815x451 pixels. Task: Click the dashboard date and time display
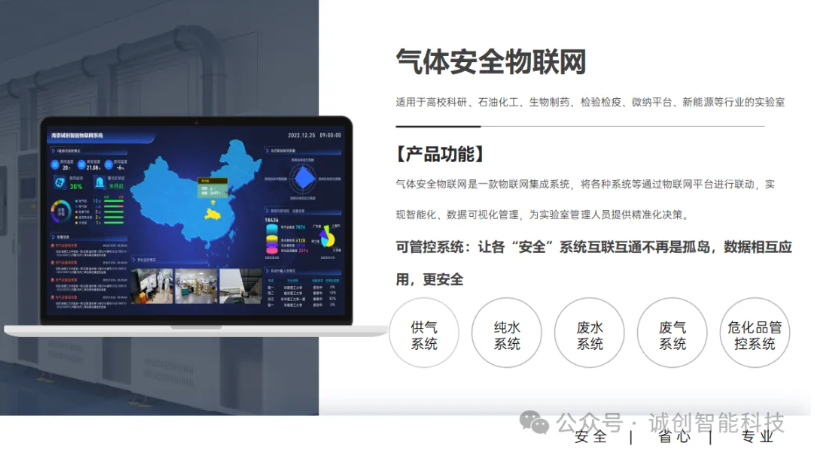tap(314, 134)
